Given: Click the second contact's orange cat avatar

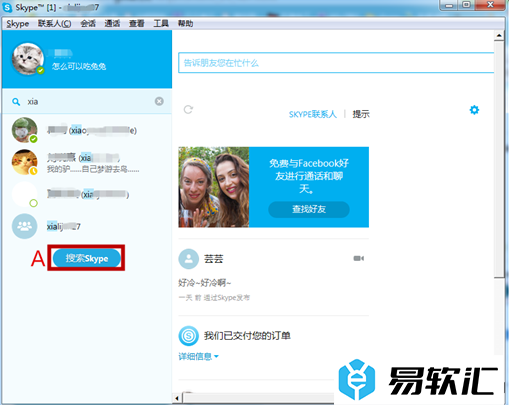Looking at the screenshot, I should (x=24, y=162).
